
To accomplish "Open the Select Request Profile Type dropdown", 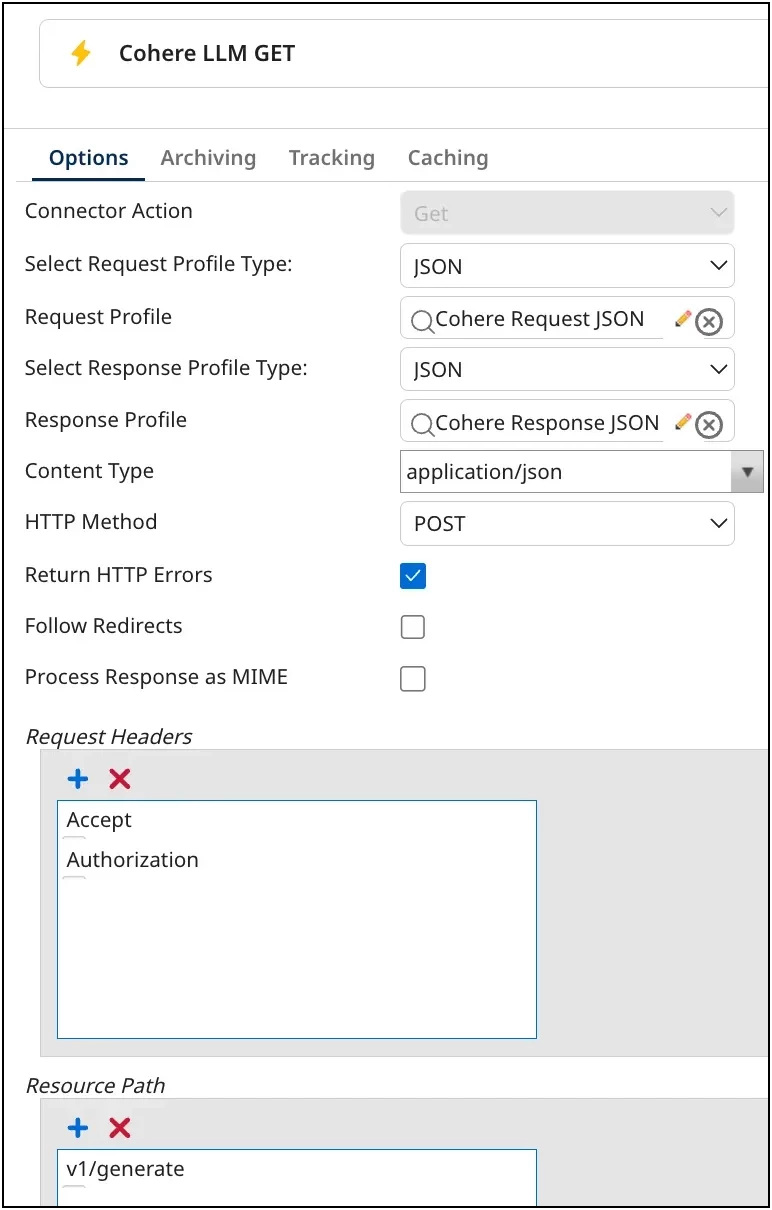I will point(567,266).
